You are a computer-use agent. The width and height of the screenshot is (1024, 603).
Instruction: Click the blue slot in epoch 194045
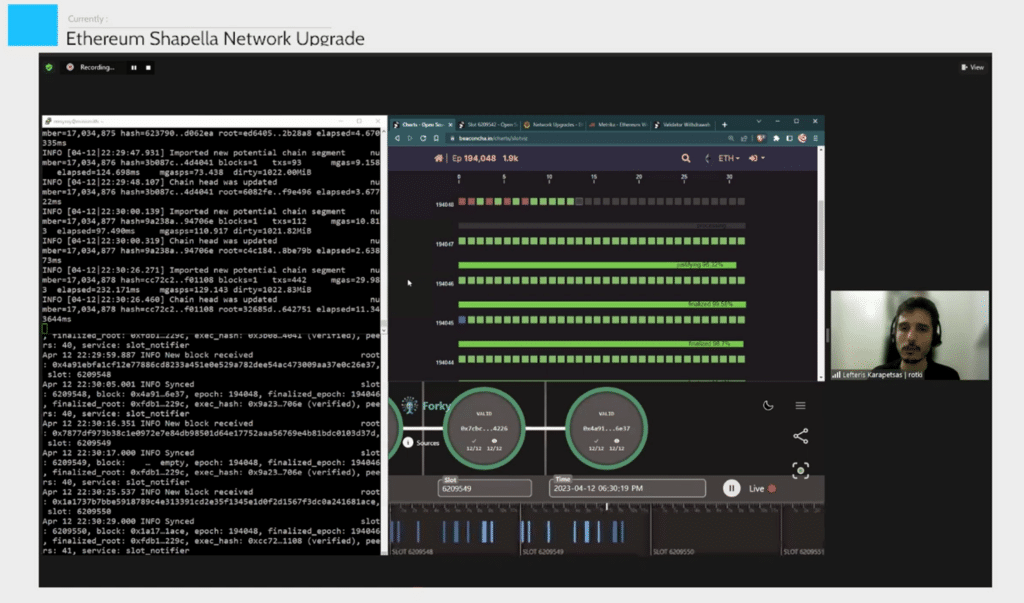462,320
